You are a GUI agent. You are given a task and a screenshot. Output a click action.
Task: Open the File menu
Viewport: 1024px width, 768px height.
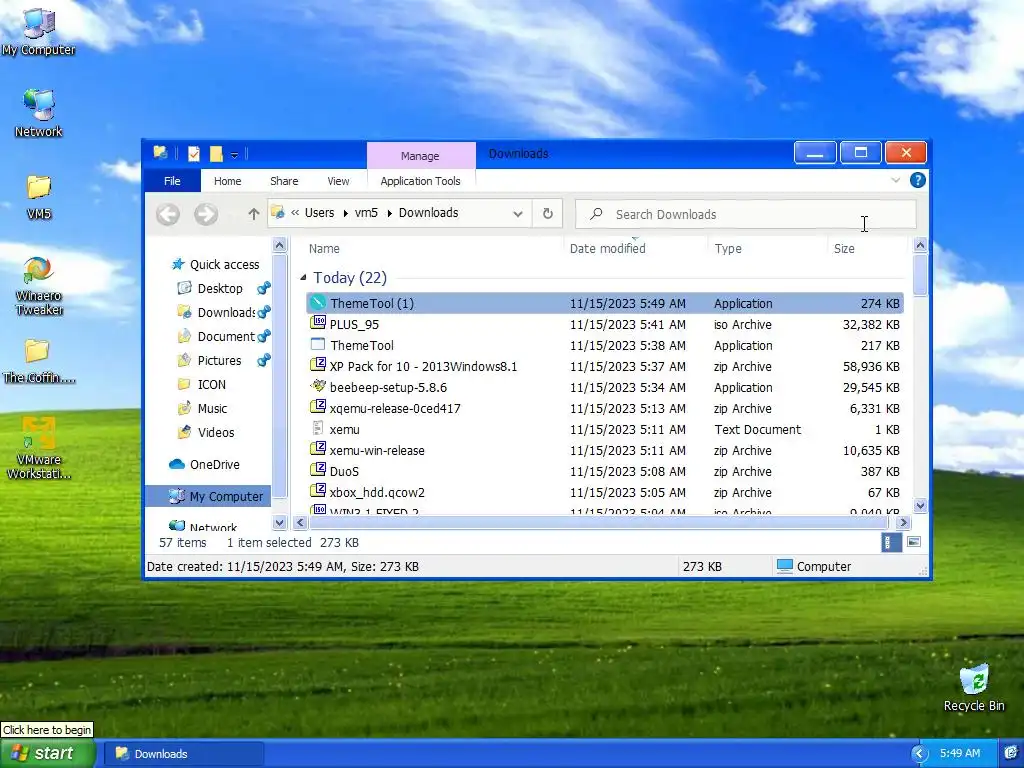pyautogui.click(x=172, y=181)
